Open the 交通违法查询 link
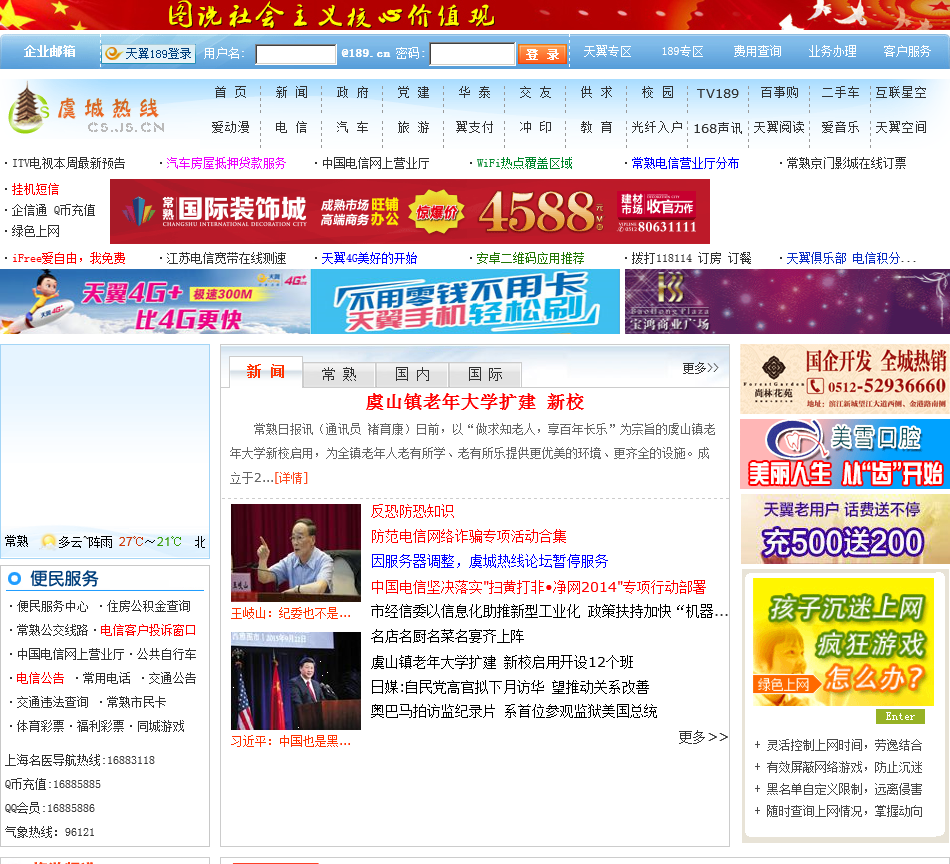The width and height of the screenshot is (950, 864). (x=52, y=702)
